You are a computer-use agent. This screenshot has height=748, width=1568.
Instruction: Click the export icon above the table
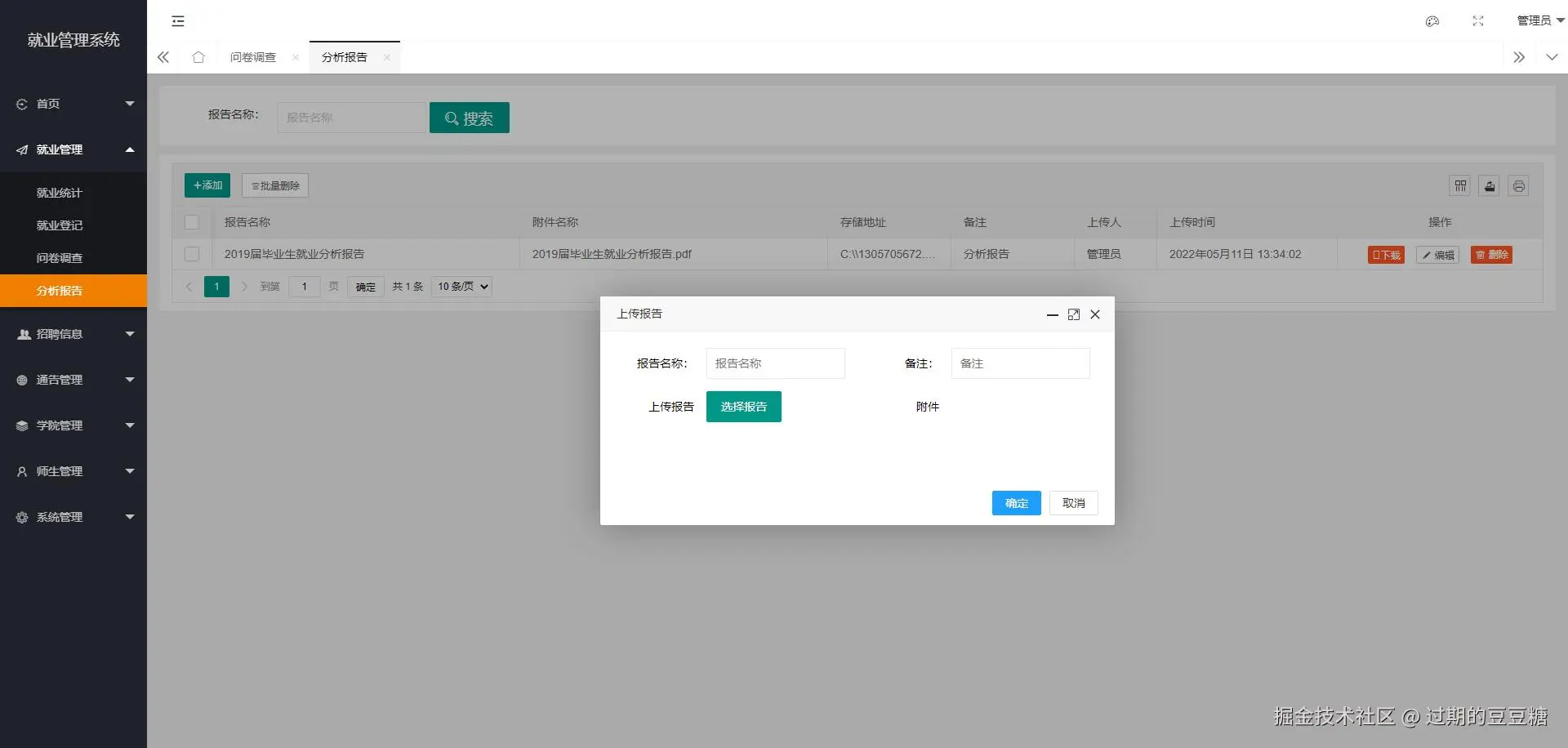click(1489, 185)
